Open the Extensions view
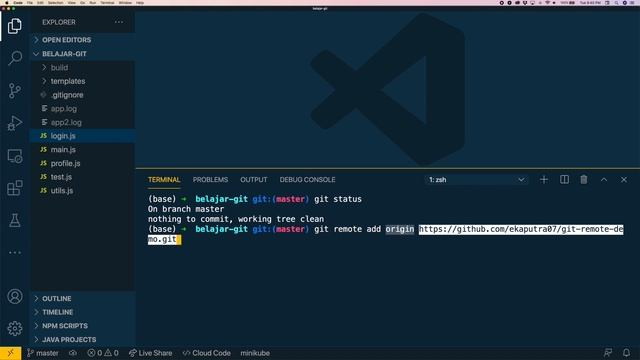The height and width of the screenshot is (360, 640). [15, 188]
